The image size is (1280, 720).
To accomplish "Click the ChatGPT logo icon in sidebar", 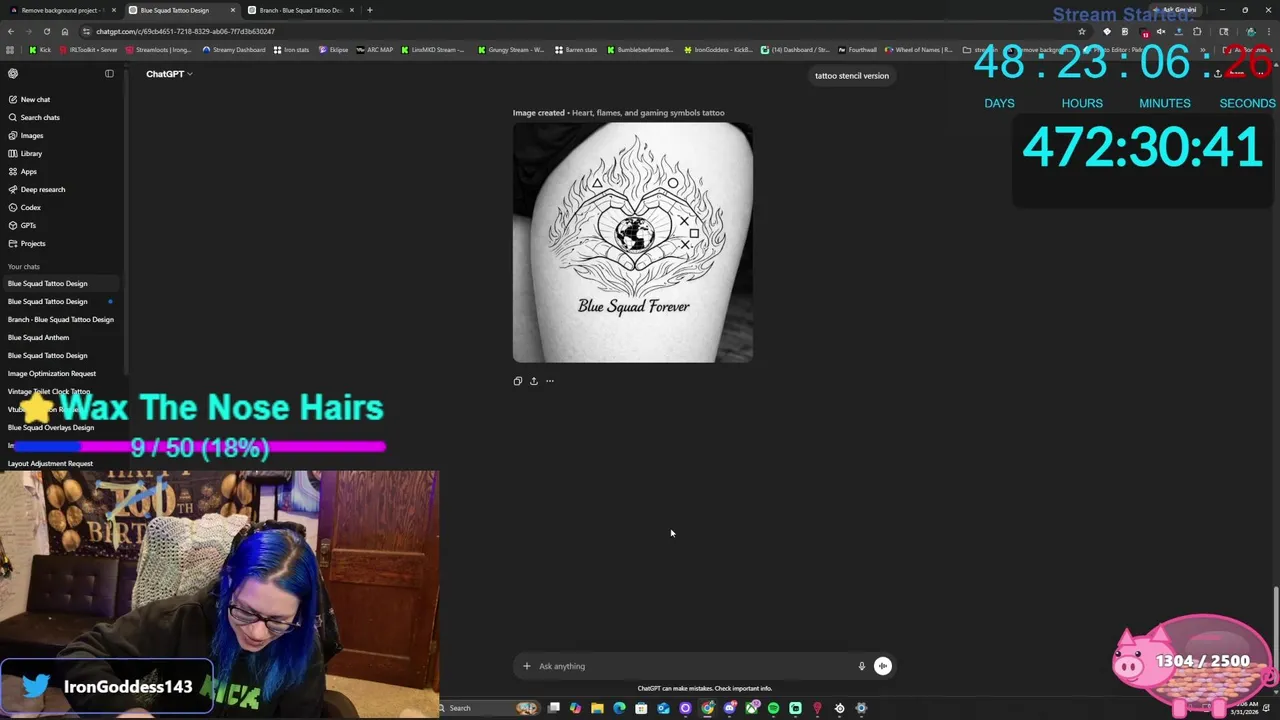I will pos(13,73).
